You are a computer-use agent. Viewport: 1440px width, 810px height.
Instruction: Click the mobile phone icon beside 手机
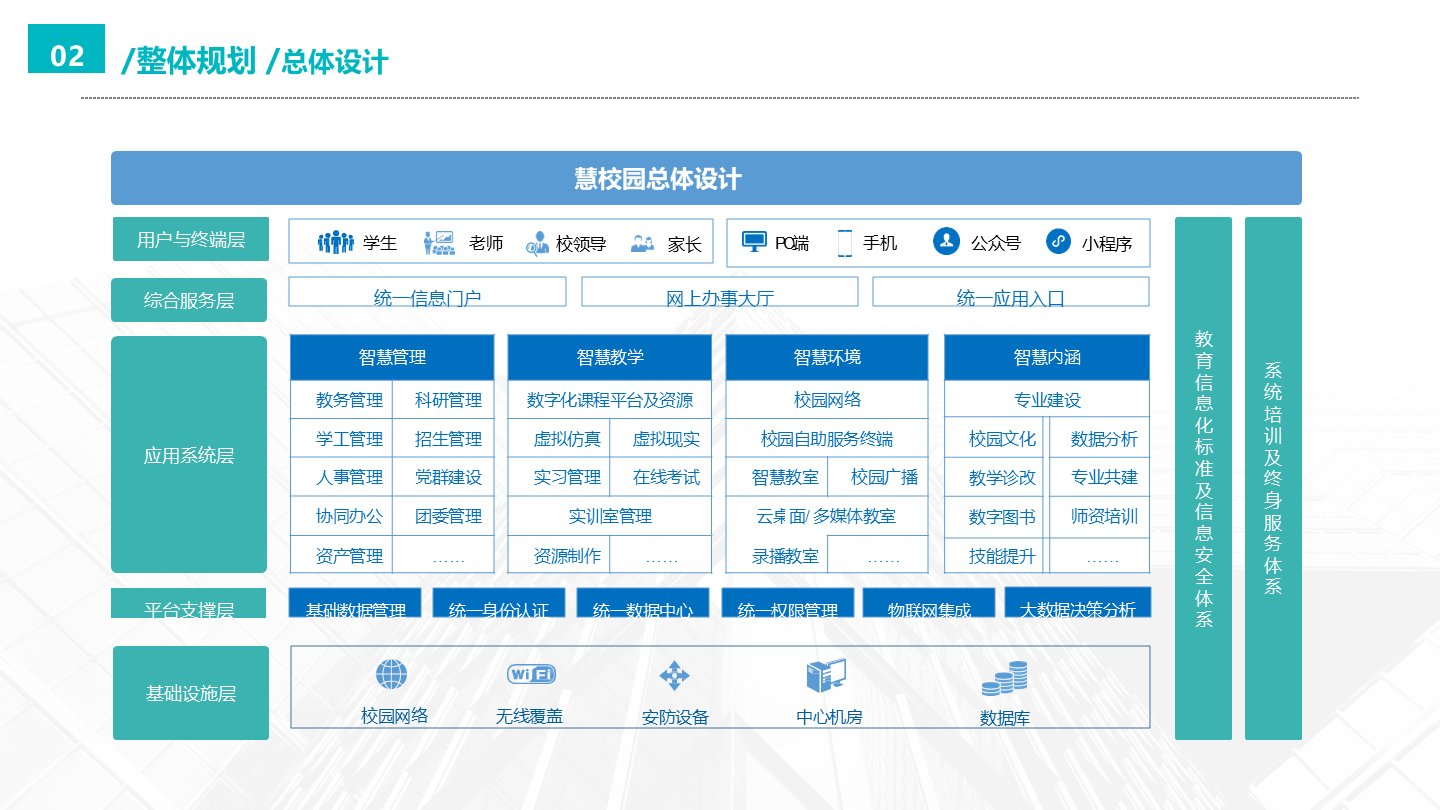pyautogui.click(x=845, y=243)
